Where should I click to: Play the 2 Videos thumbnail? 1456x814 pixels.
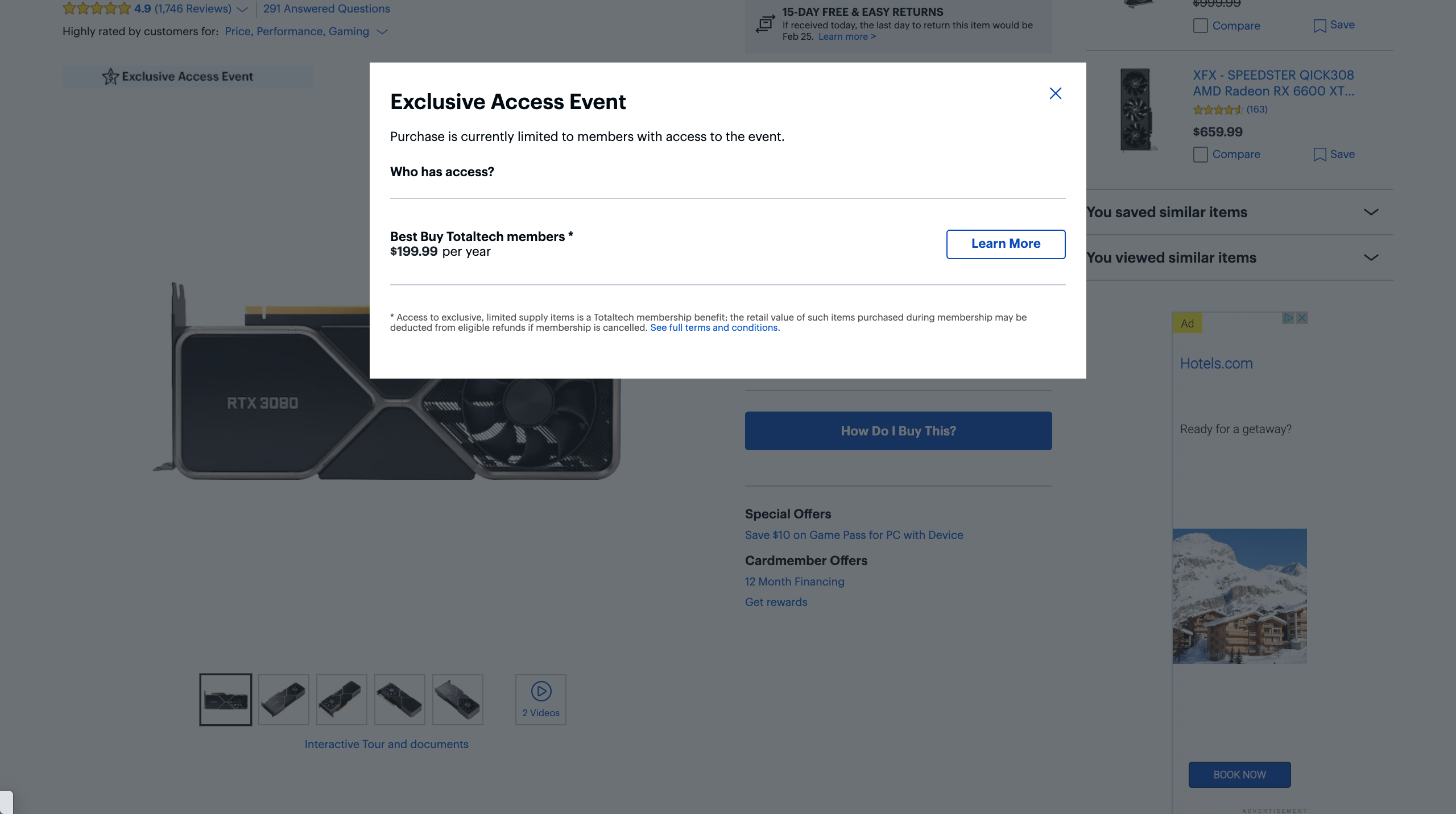tap(541, 699)
